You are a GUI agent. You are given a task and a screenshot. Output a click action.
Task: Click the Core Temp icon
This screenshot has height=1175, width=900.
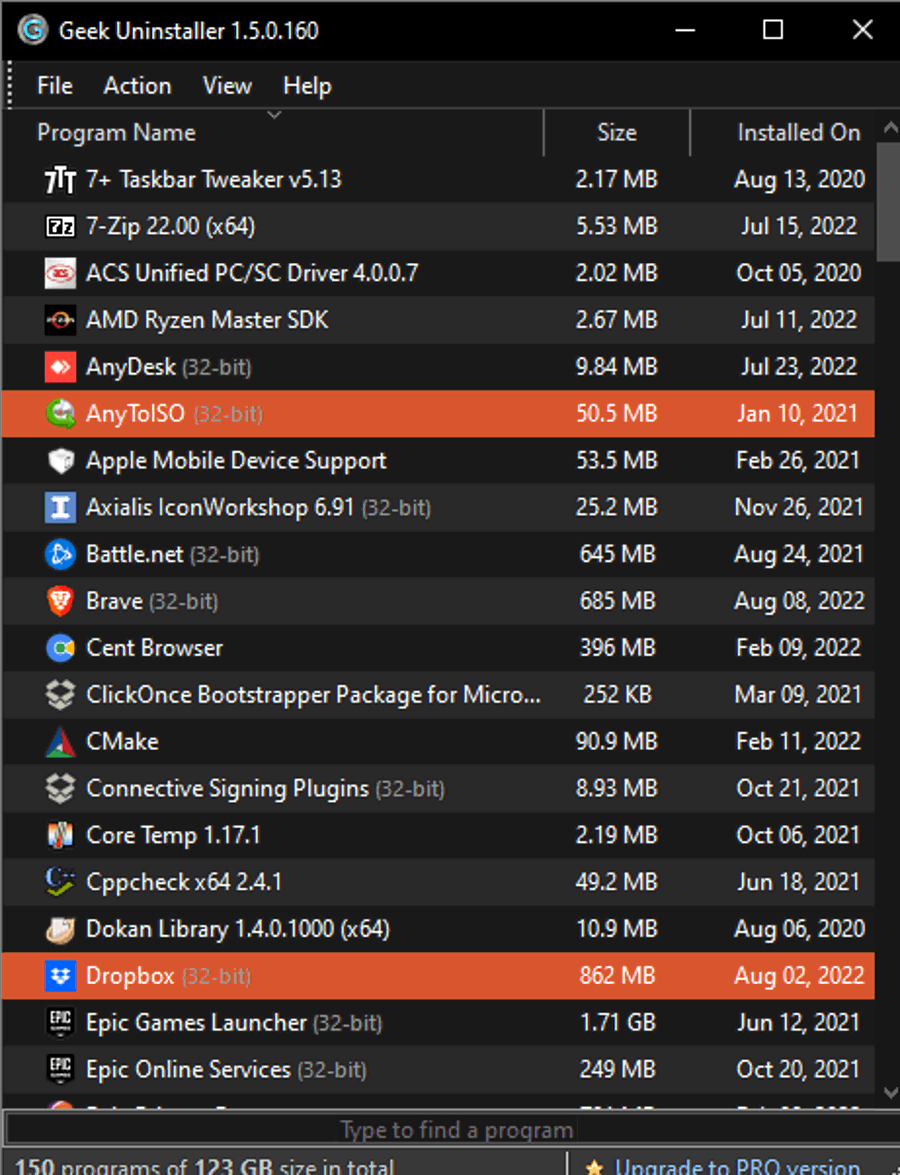[60, 836]
